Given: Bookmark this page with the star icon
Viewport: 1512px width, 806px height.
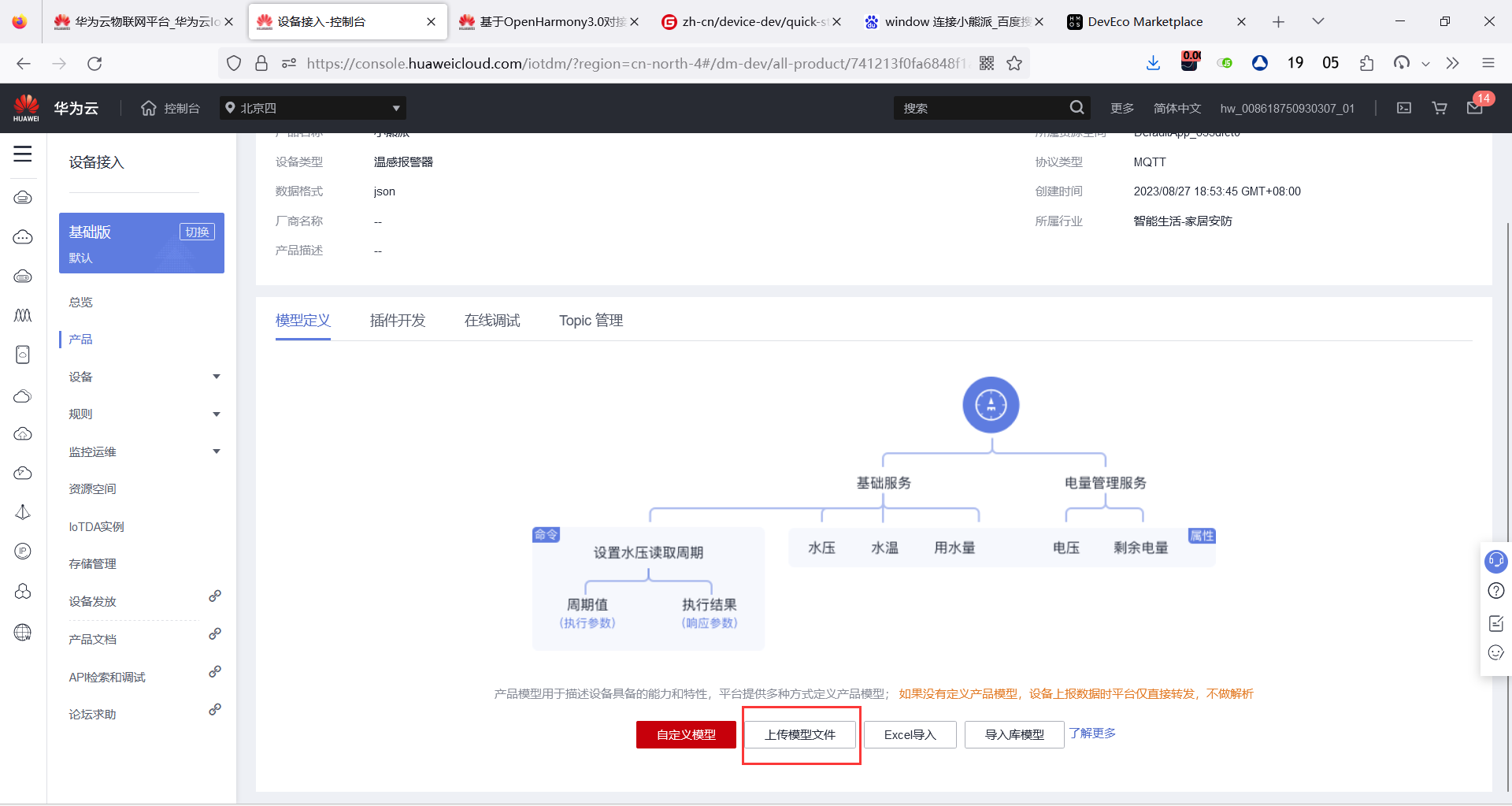Looking at the screenshot, I should (1014, 63).
